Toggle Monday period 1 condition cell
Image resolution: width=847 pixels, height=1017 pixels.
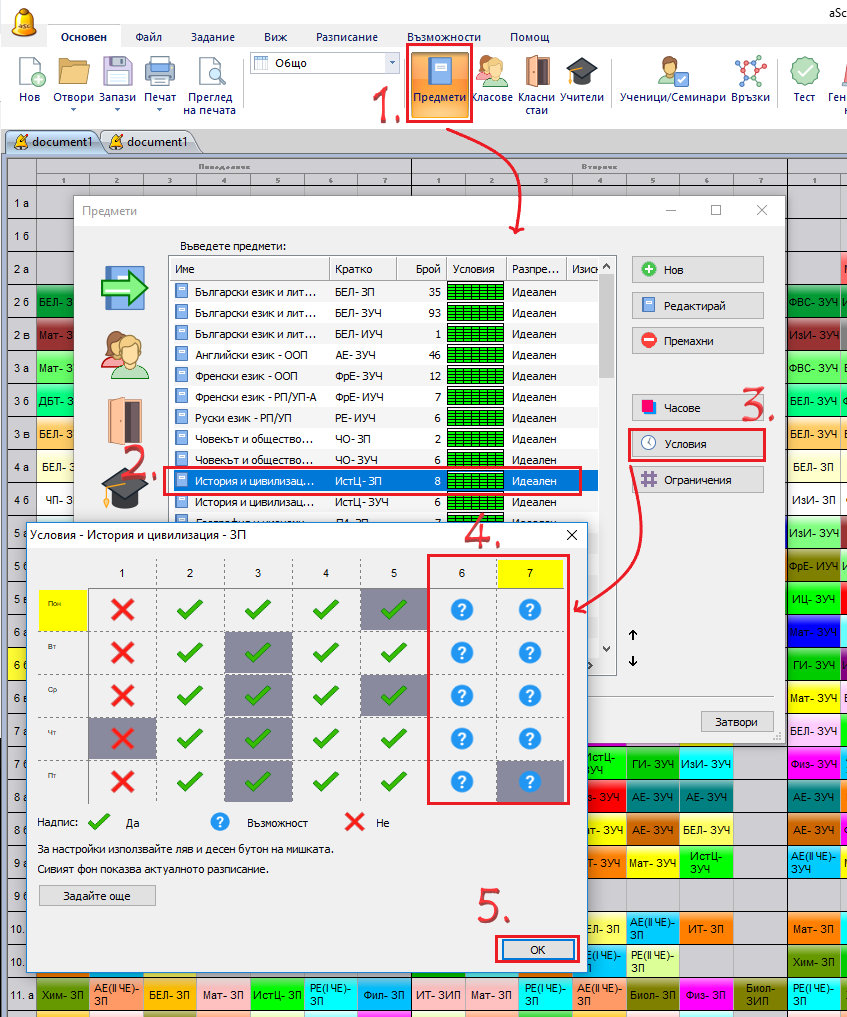[122, 609]
